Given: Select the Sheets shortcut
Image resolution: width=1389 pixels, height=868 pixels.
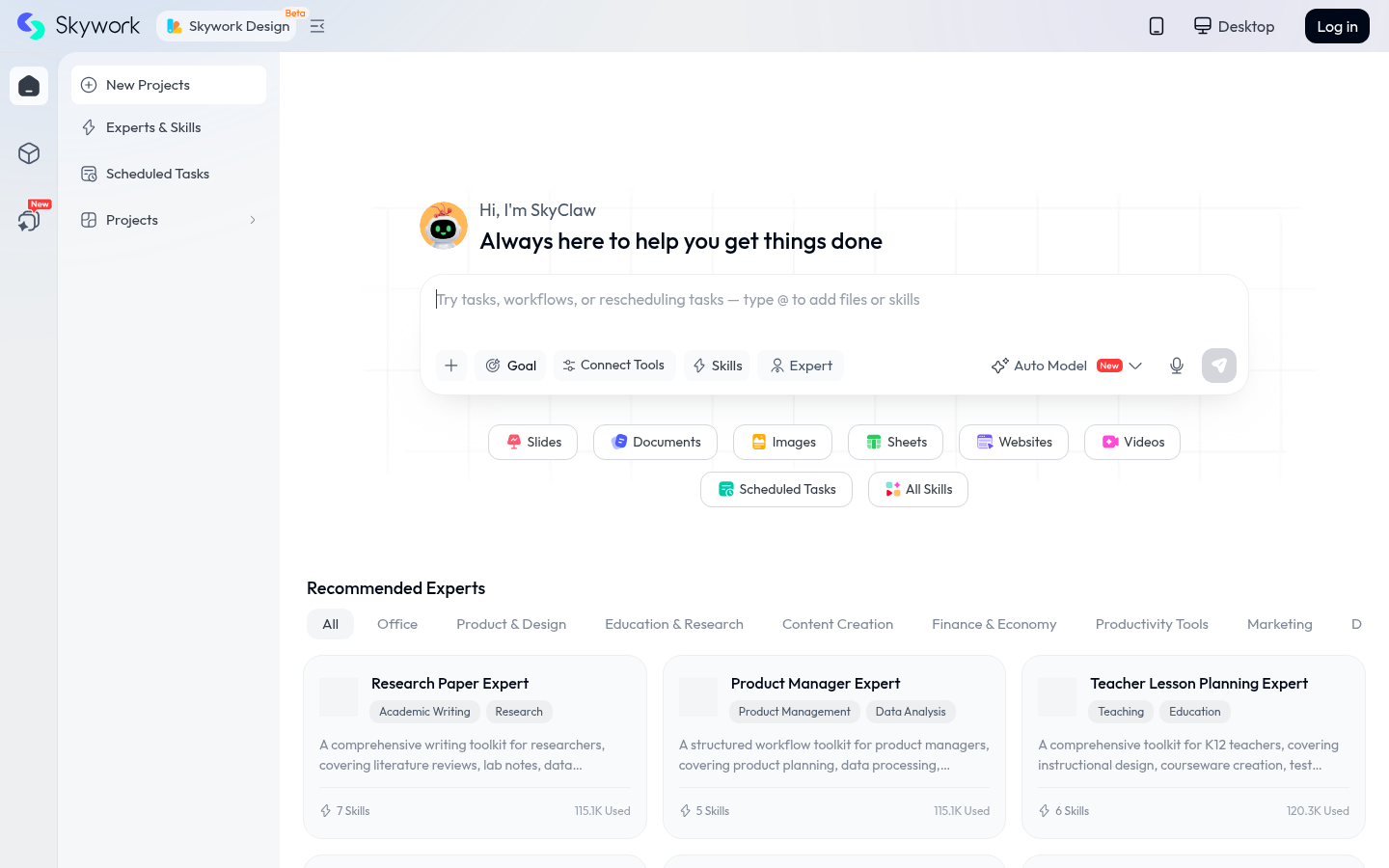Looking at the screenshot, I should tap(895, 442).
